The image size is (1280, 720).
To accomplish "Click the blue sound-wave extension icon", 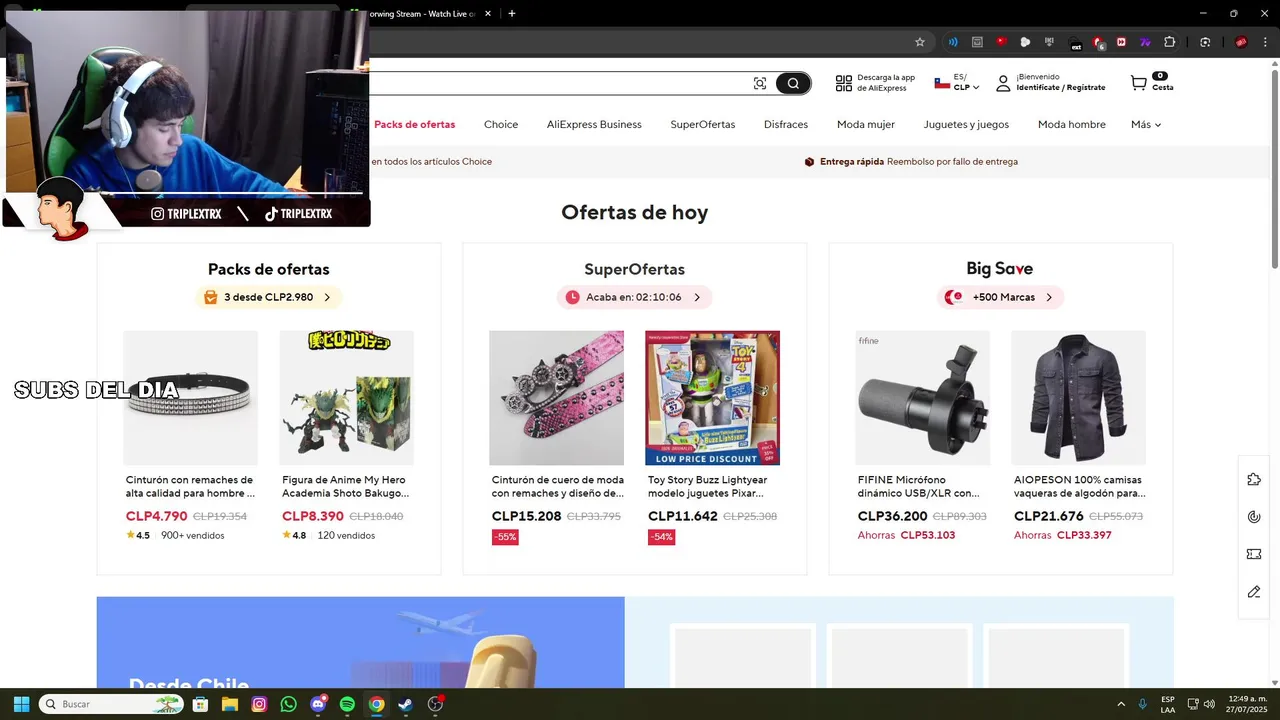I will coord(953,42).
